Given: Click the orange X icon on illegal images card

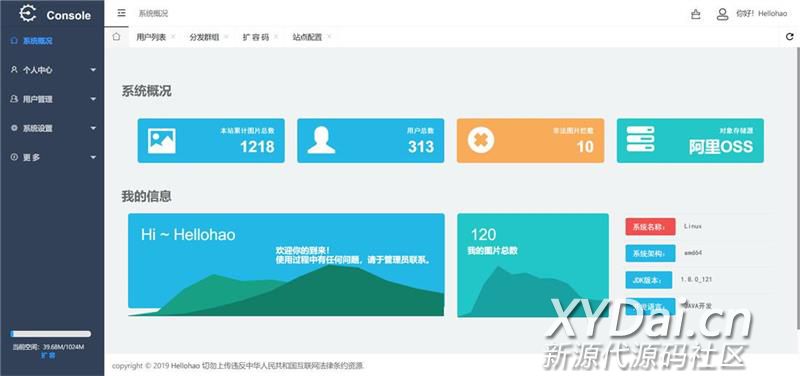Looking at the screenshot, I should point(481,140).
